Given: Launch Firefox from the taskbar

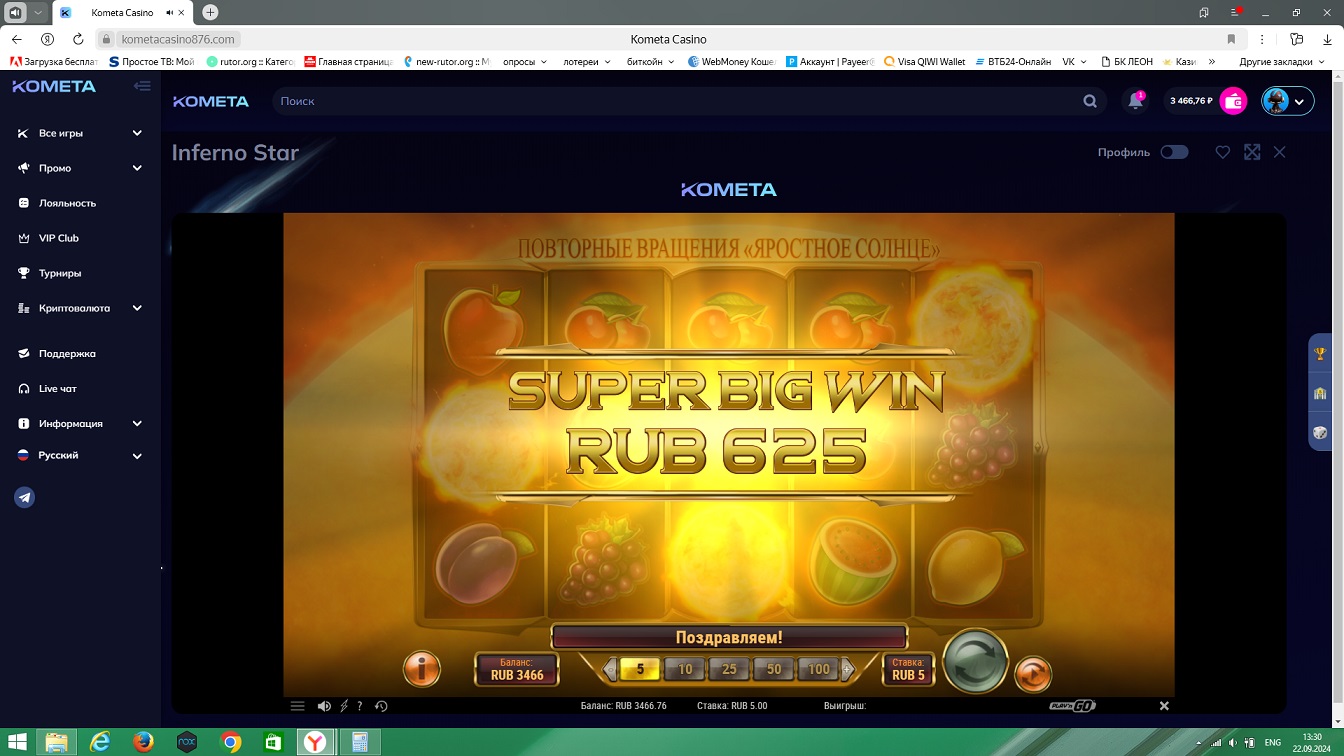Looking at the screenshot, I should pyautogui.click(x=144, y=742).
